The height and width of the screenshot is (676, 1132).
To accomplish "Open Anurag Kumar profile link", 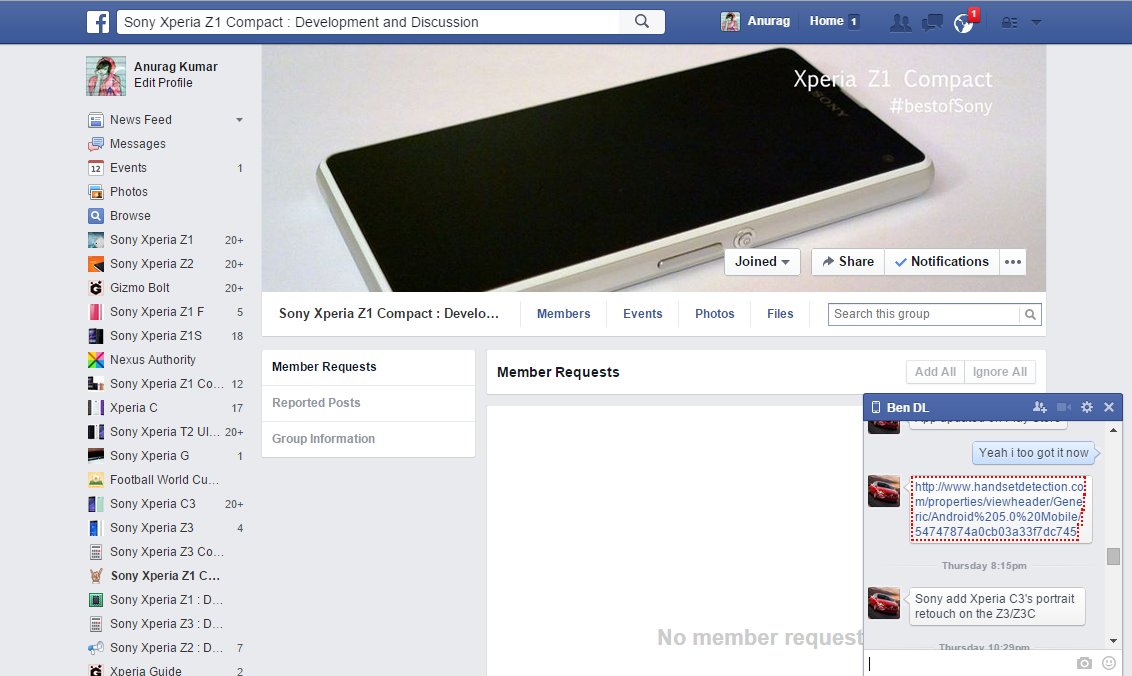I will [x=175, y=66].
